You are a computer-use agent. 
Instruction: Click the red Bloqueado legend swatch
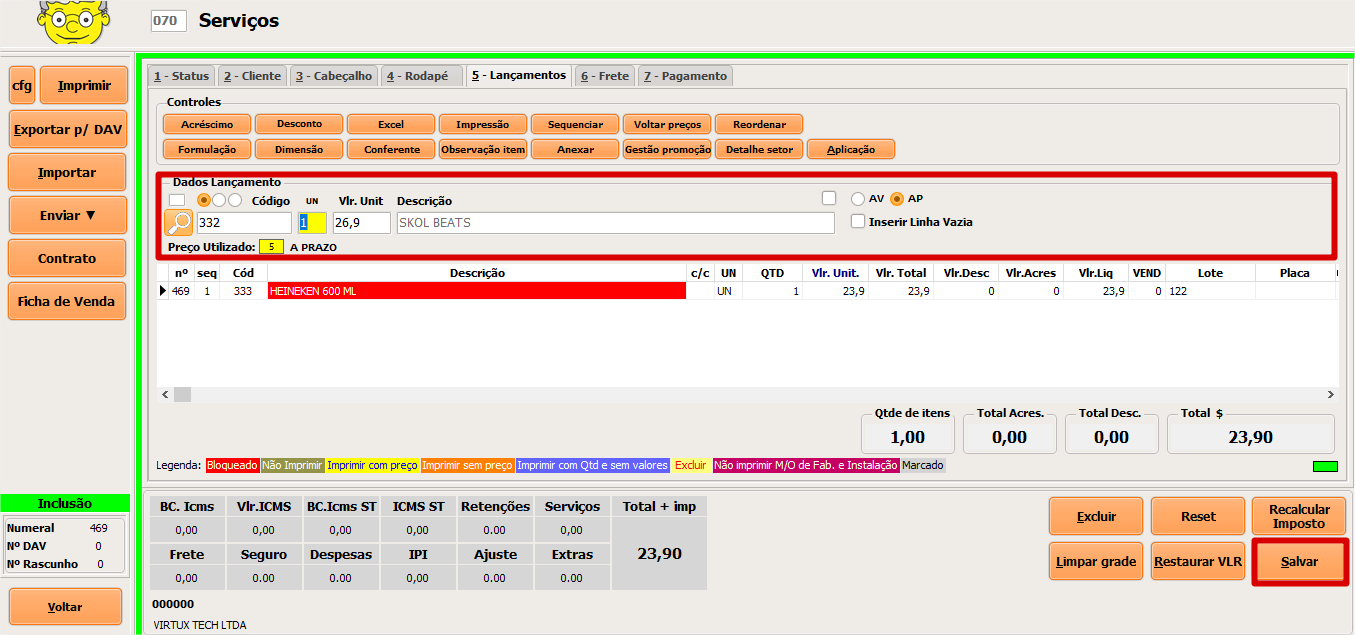pos(232,466)
